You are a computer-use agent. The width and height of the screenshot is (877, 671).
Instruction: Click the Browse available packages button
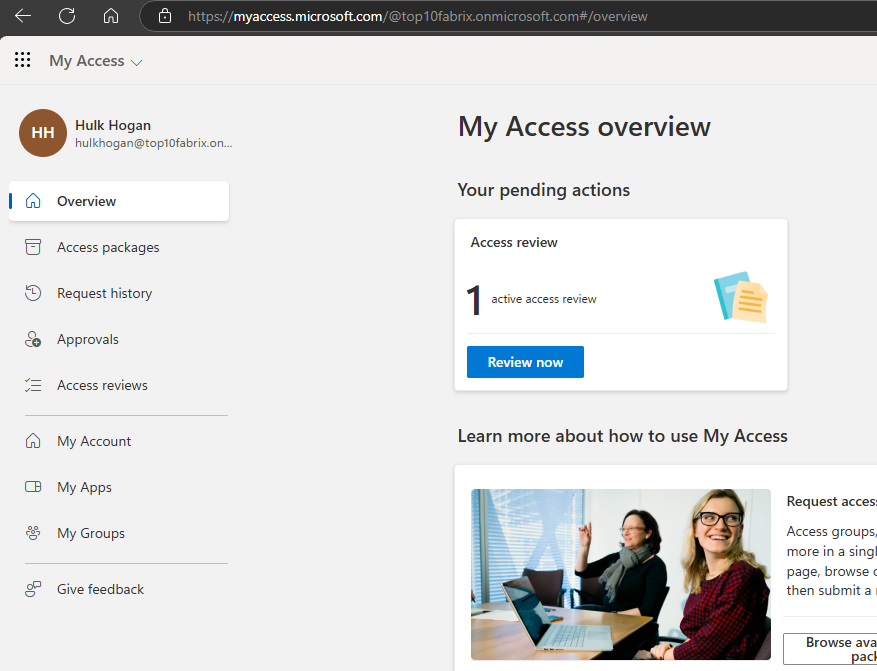[830, 649]
